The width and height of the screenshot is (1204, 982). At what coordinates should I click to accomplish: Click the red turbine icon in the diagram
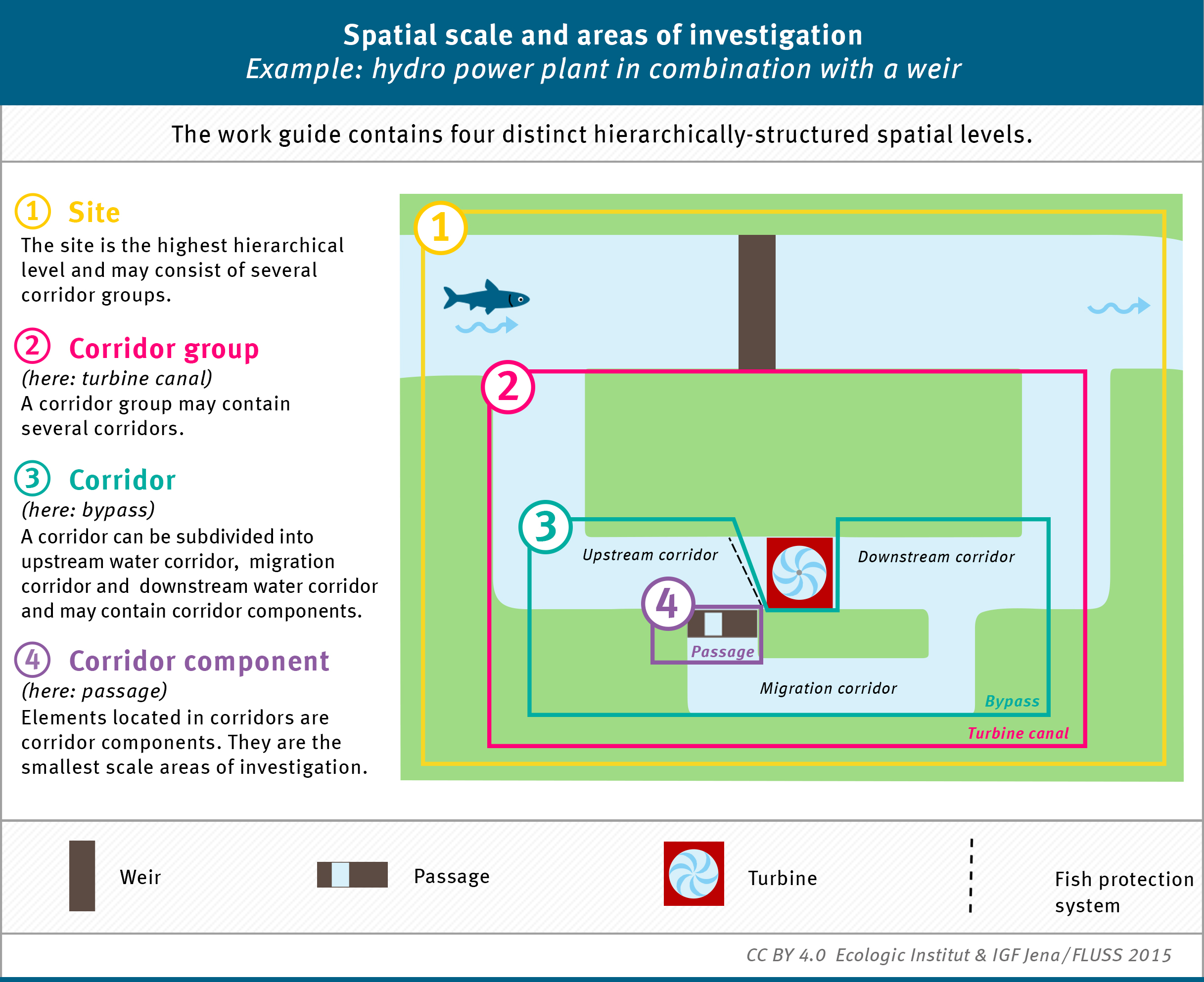tap(799, 573)
